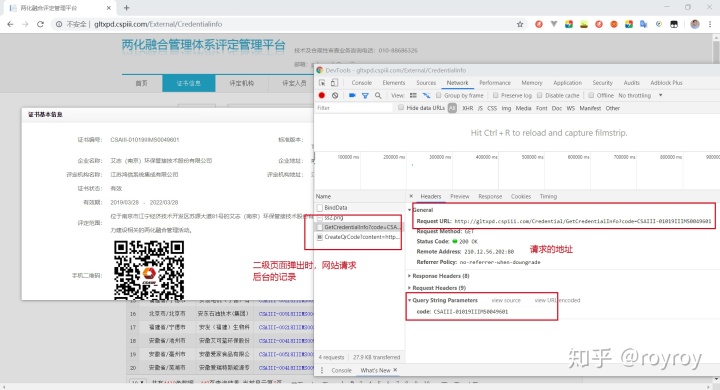Open the 证书信息 navigation tab
720x390 pixels.
pyautogui.click(x=189, y=83)
